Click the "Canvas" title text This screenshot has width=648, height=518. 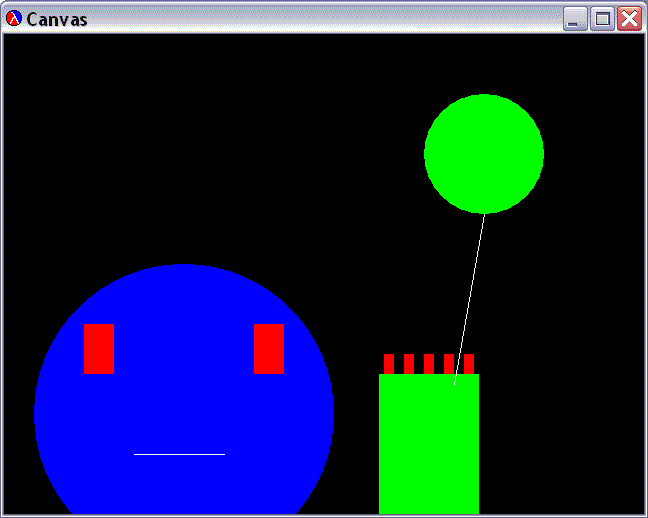tap(56, 19)
